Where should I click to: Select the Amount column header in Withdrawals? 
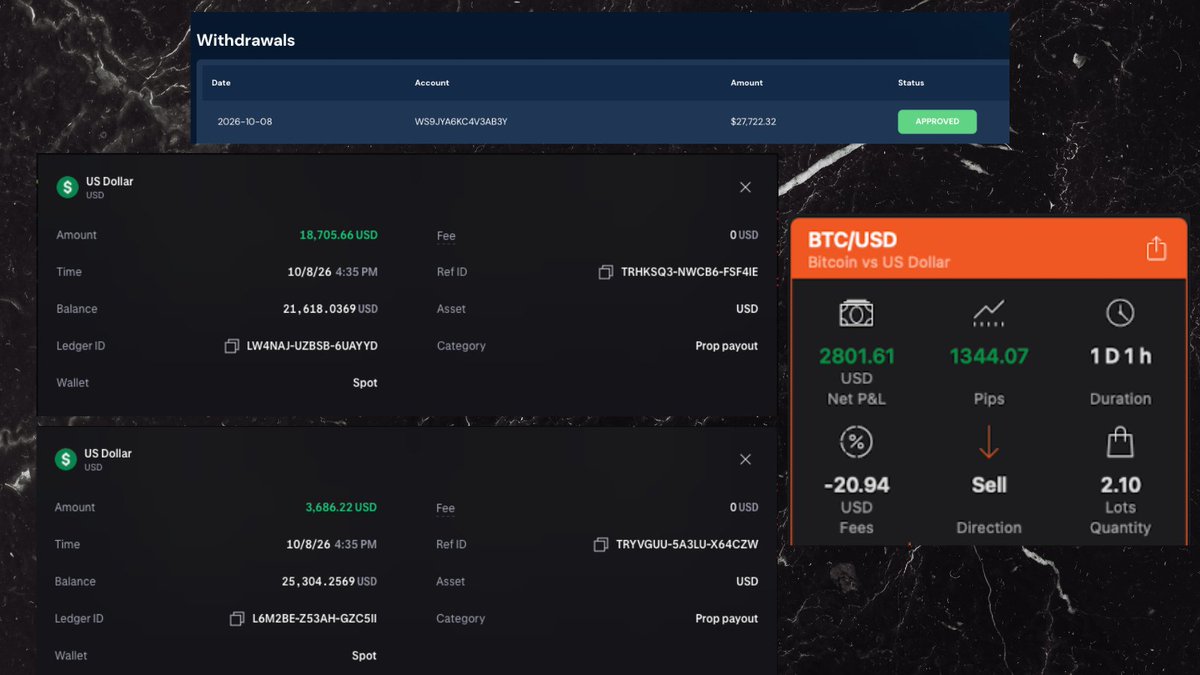point(747,83)
